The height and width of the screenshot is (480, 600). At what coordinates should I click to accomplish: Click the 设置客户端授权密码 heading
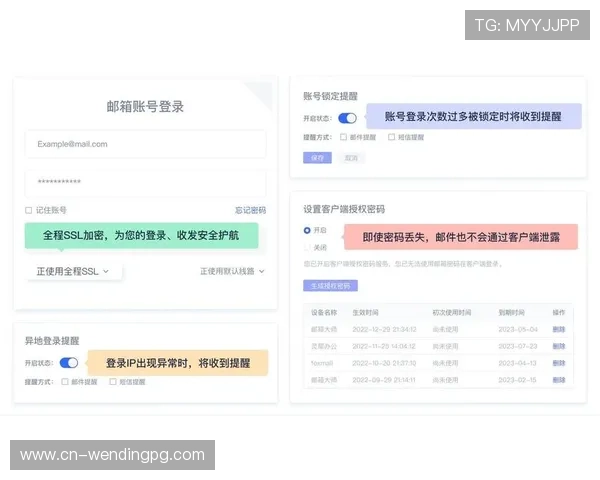pos(344,209)
